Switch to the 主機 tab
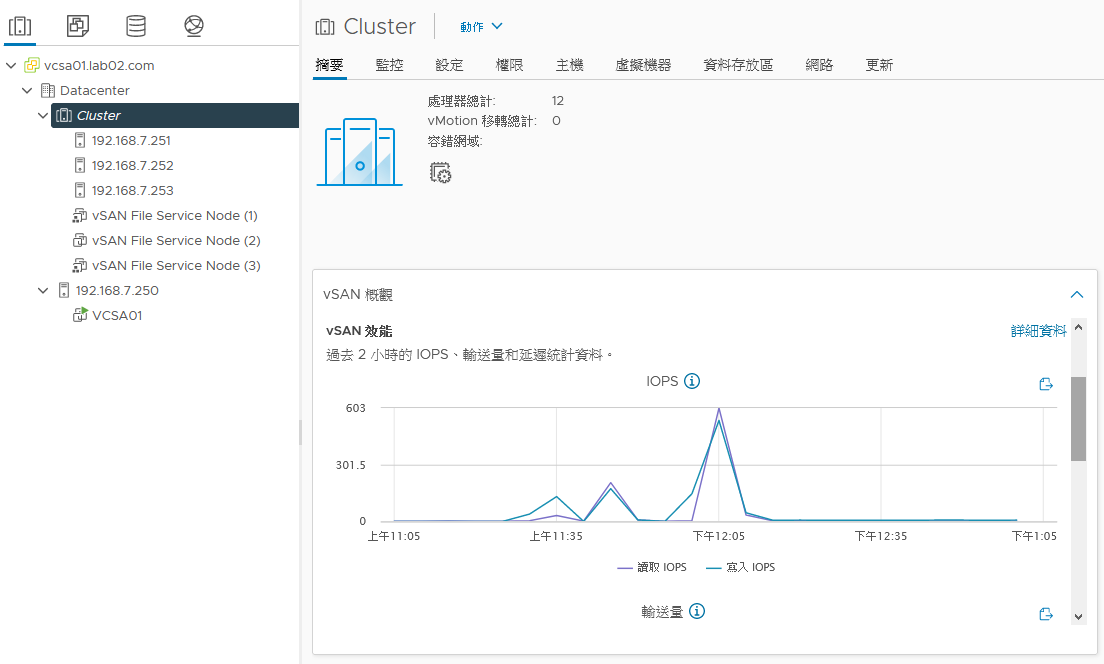The width and height of the screenshot is (1104, 664). point(570,65)
